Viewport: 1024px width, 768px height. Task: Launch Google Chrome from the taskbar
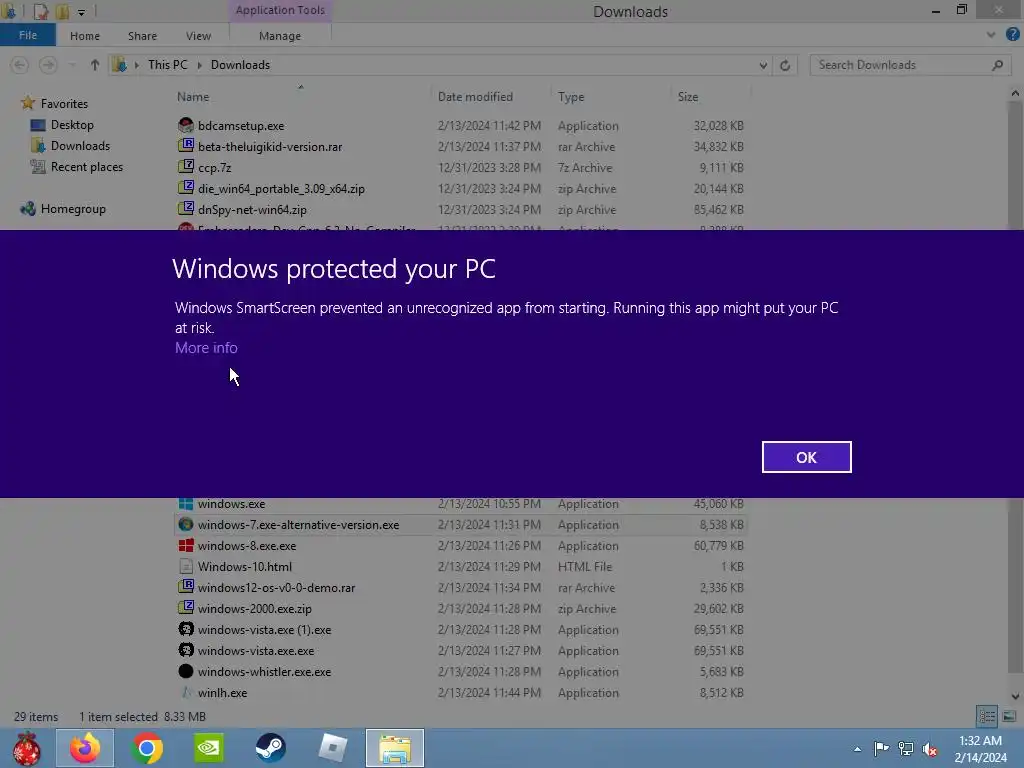(x=147, y=748)
